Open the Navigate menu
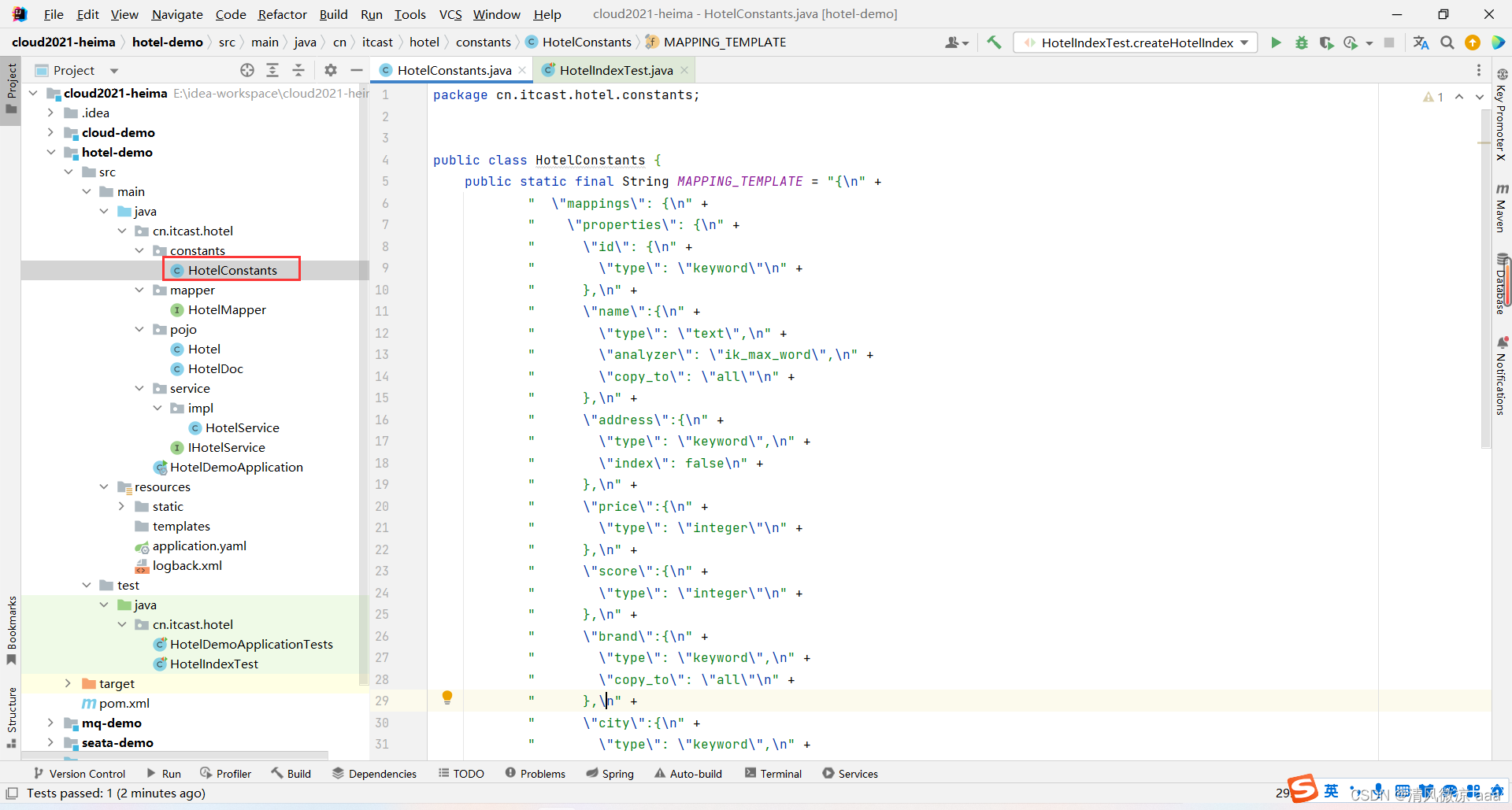 click(177, 14)
